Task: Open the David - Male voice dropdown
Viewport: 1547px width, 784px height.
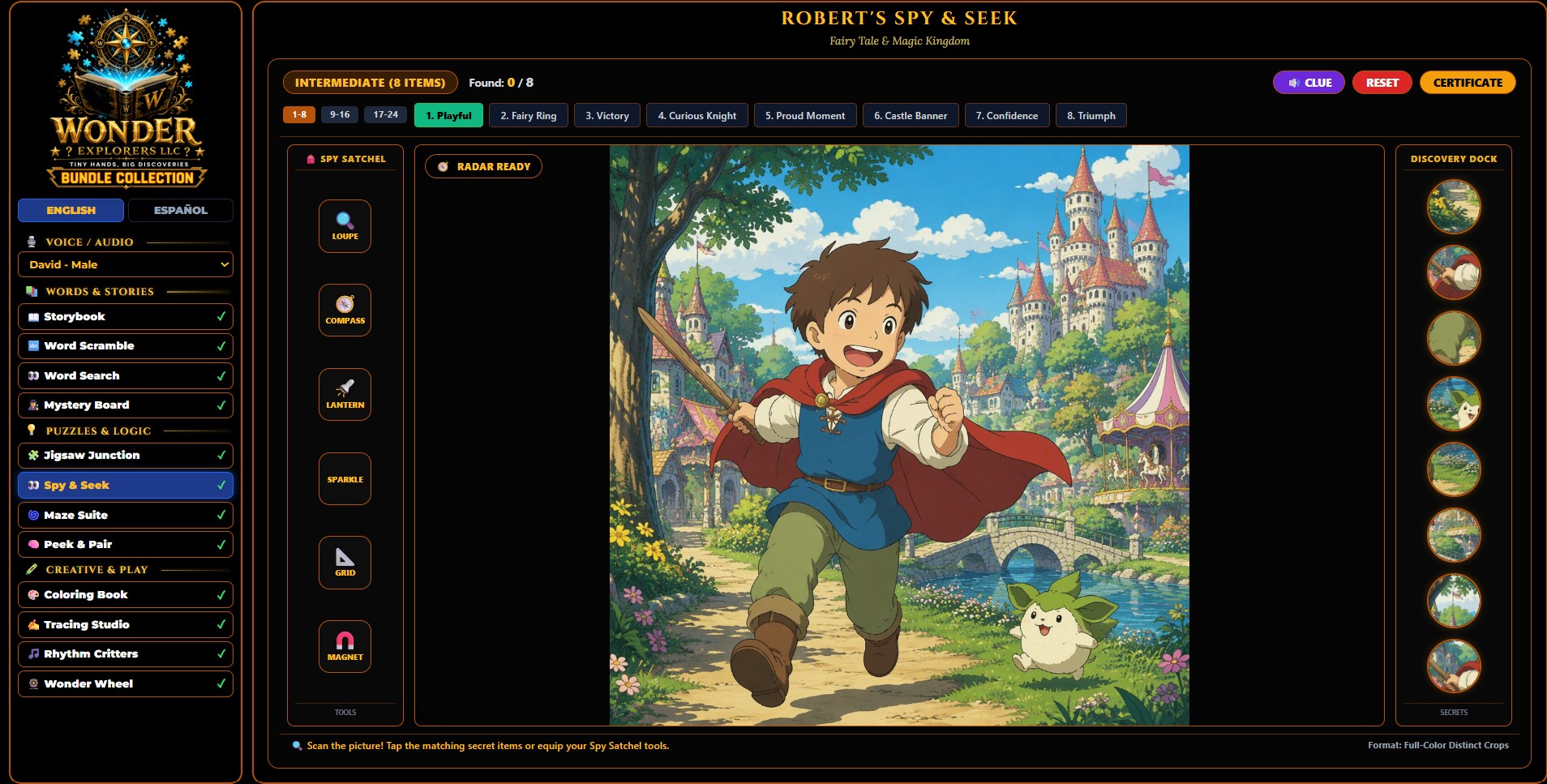Action: pyautogui.click(x=126, y=264)
